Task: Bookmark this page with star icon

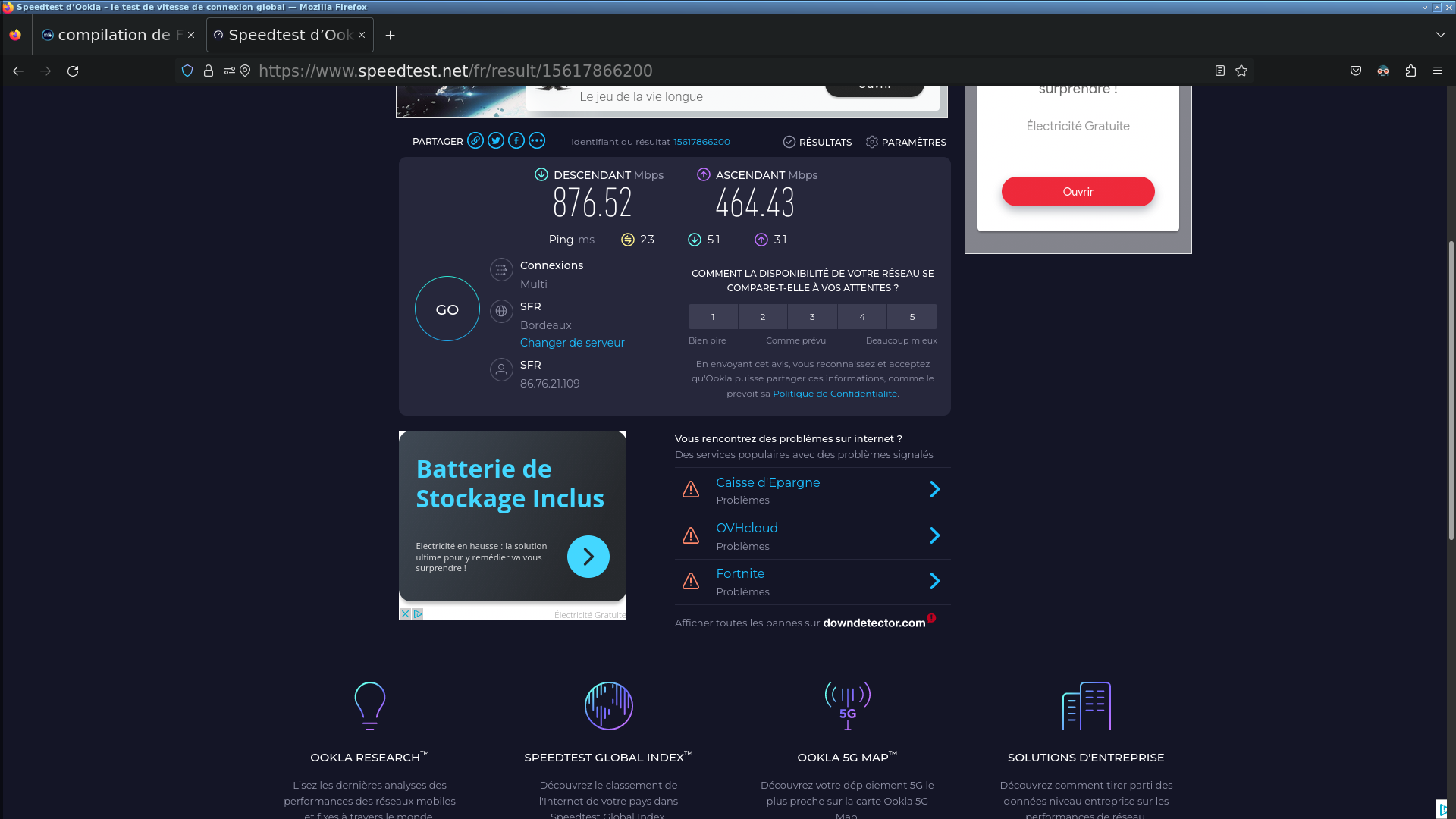Action: (1241, 71)
